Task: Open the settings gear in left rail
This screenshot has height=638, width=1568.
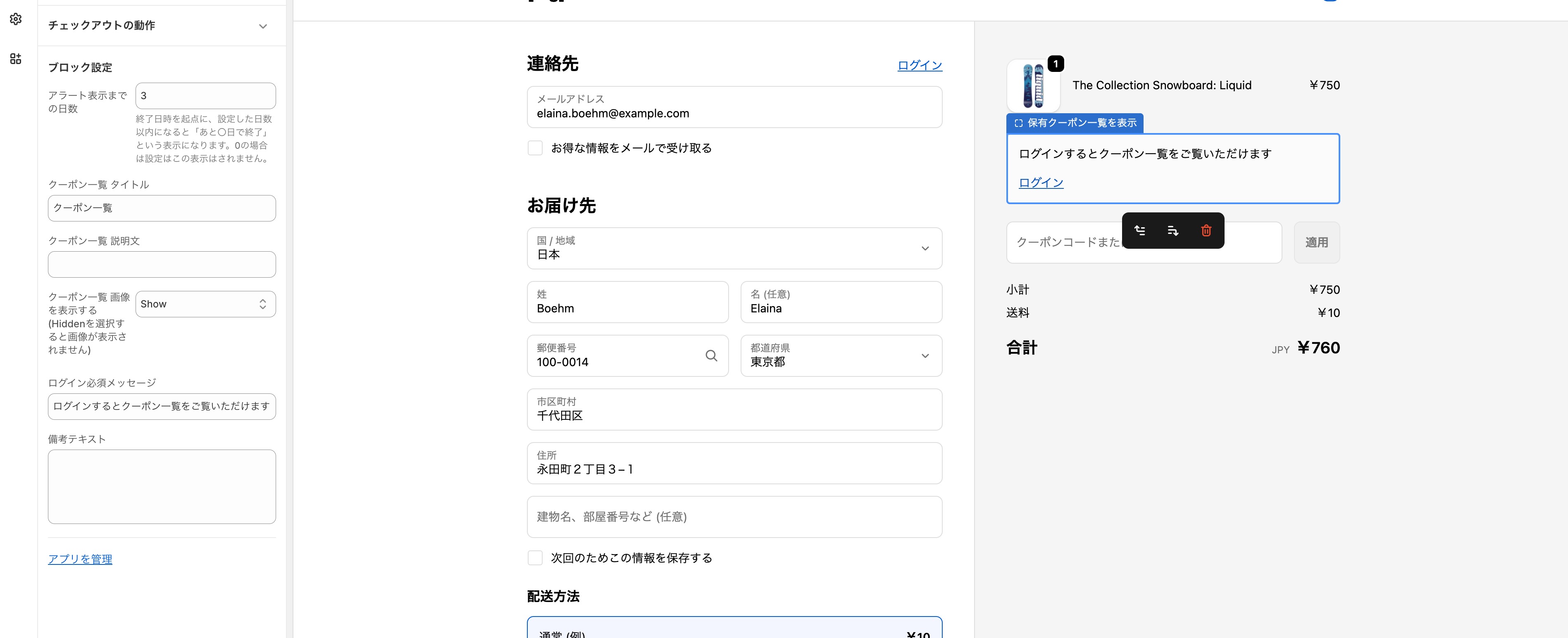Action: pos(16,19)
